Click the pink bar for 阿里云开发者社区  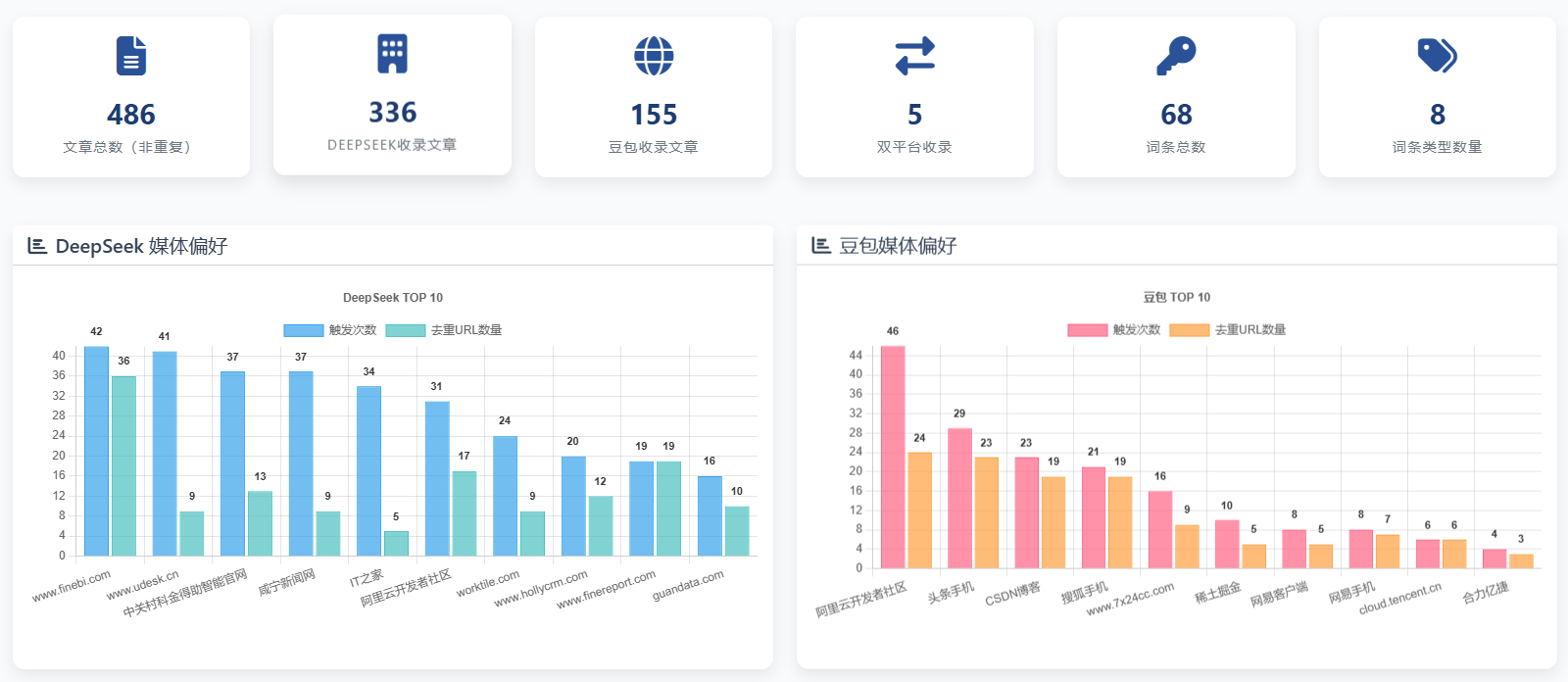(x=893, y=457)
